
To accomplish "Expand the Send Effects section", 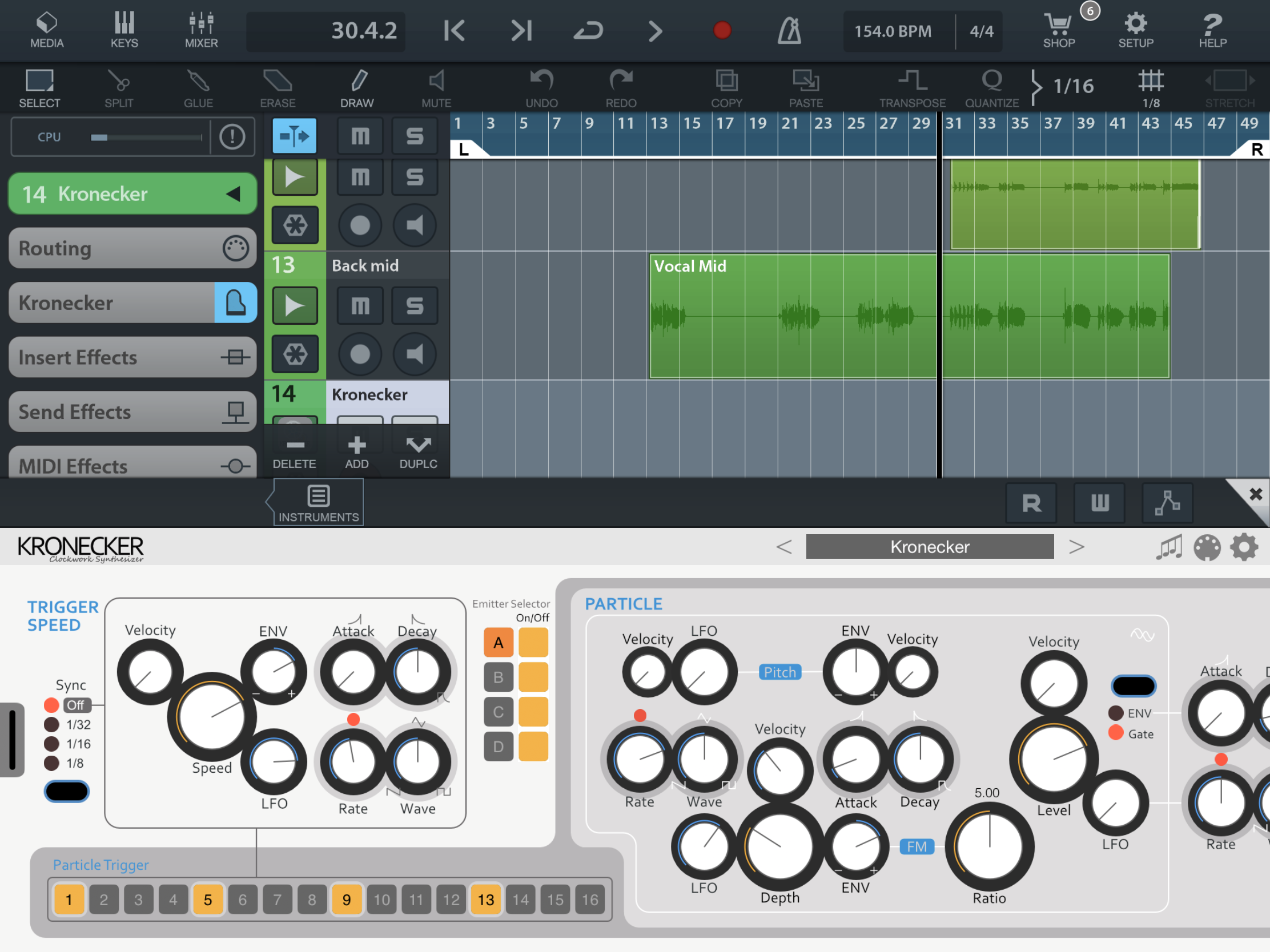I will tap(132, 412).
